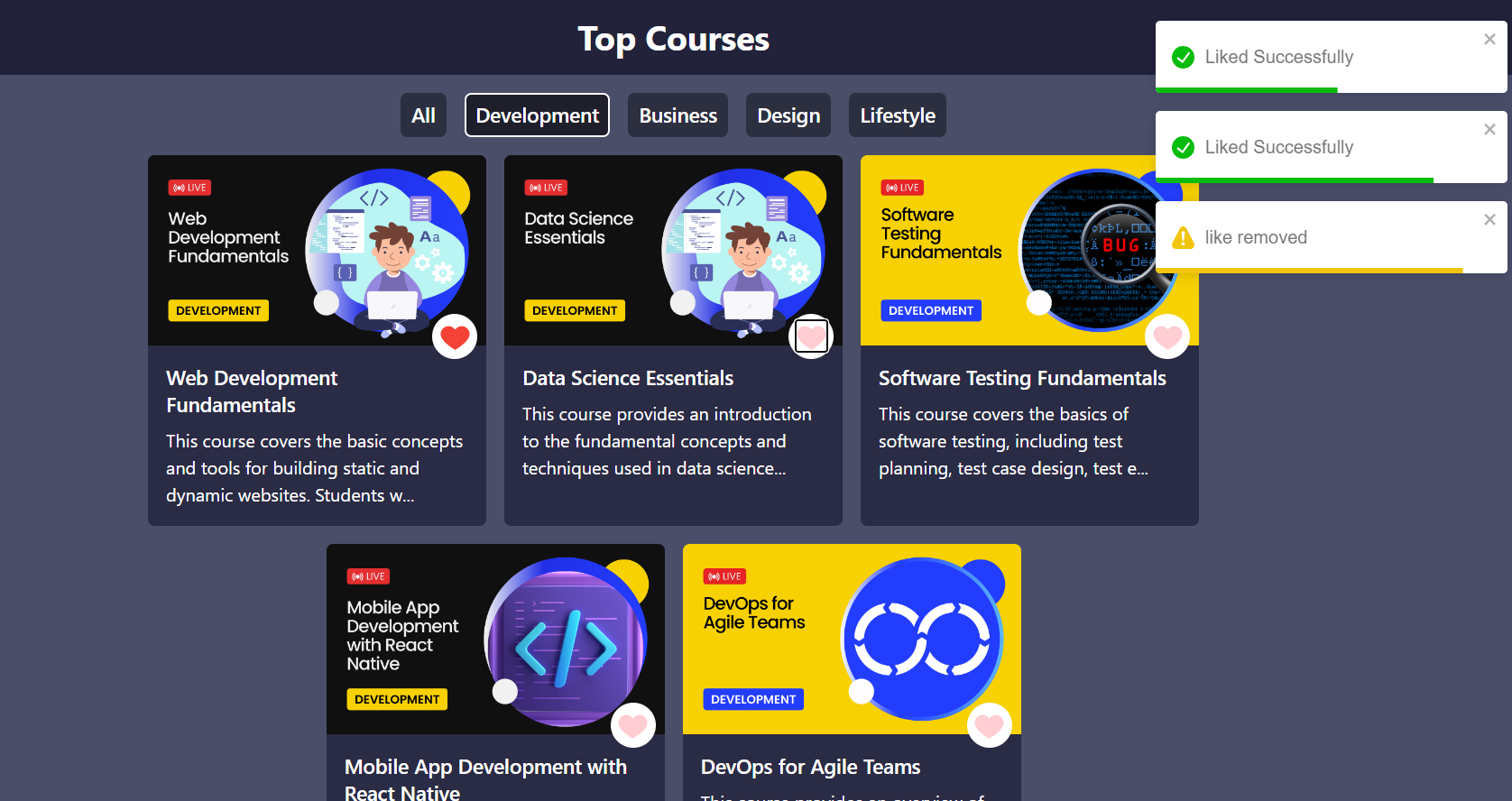This screenshot has width=1512, height=801.
Task: Click green check icon on second Liked Successfully toast
Action: [1183, 147]
